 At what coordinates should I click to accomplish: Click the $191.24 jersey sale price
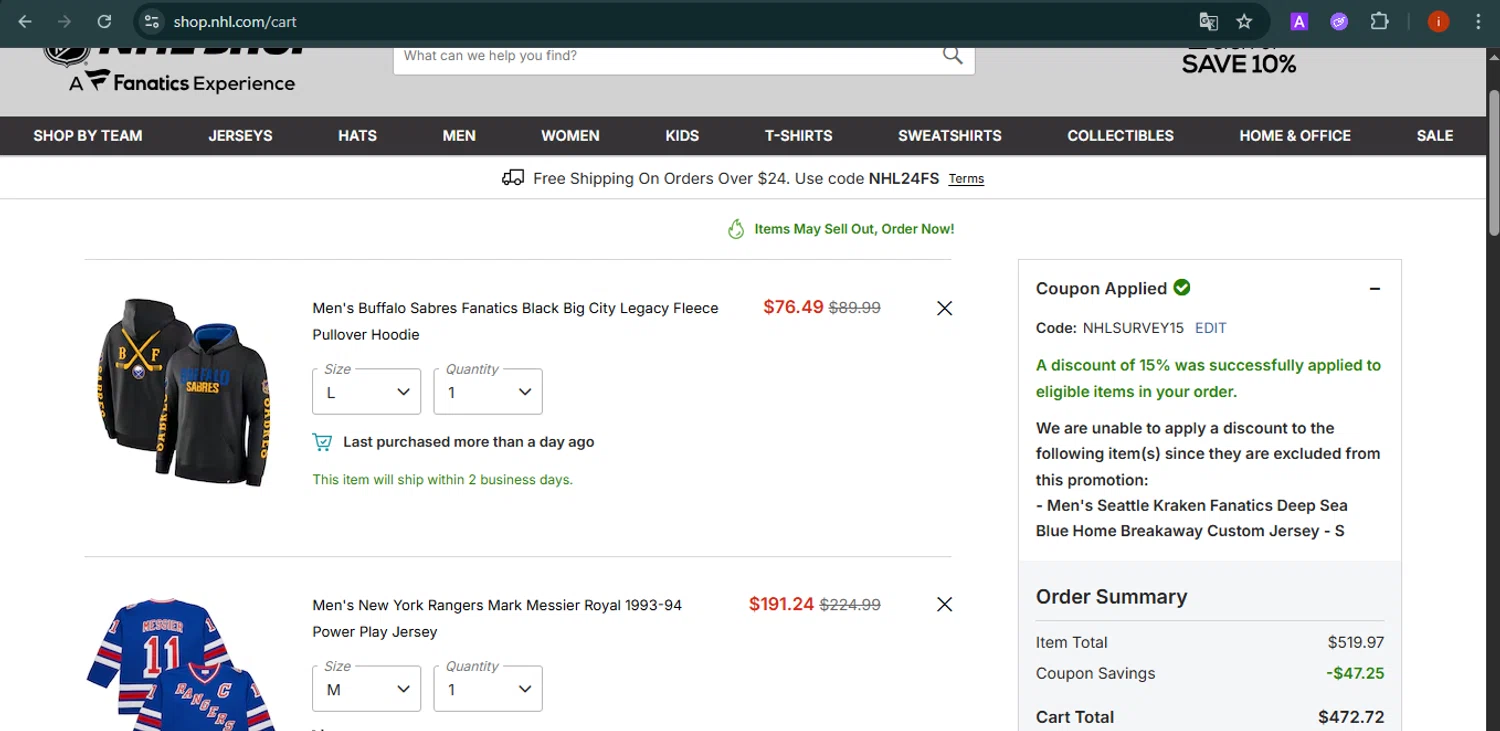click(781, 604)
